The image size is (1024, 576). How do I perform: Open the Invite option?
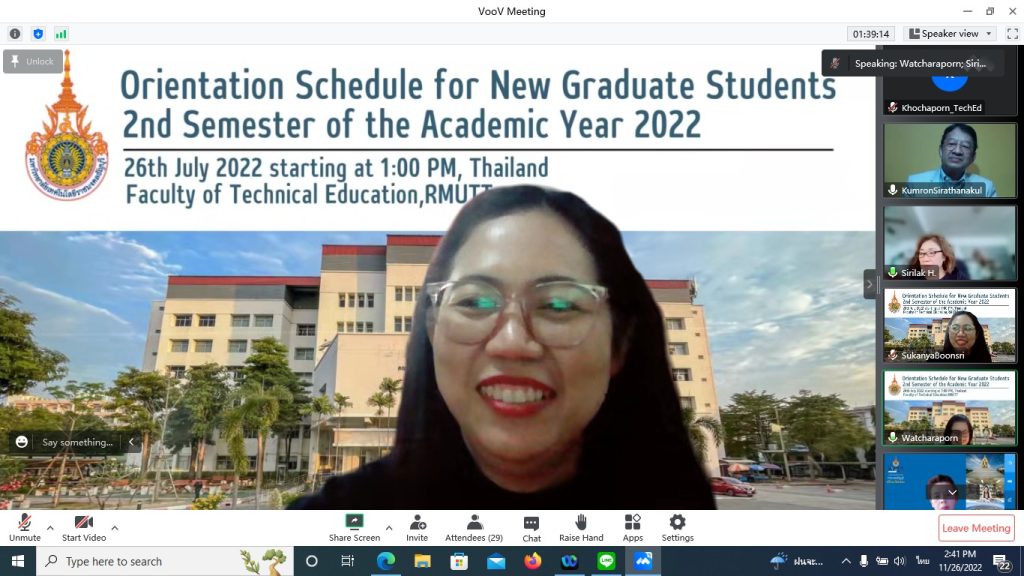click(x=417, y=528)
